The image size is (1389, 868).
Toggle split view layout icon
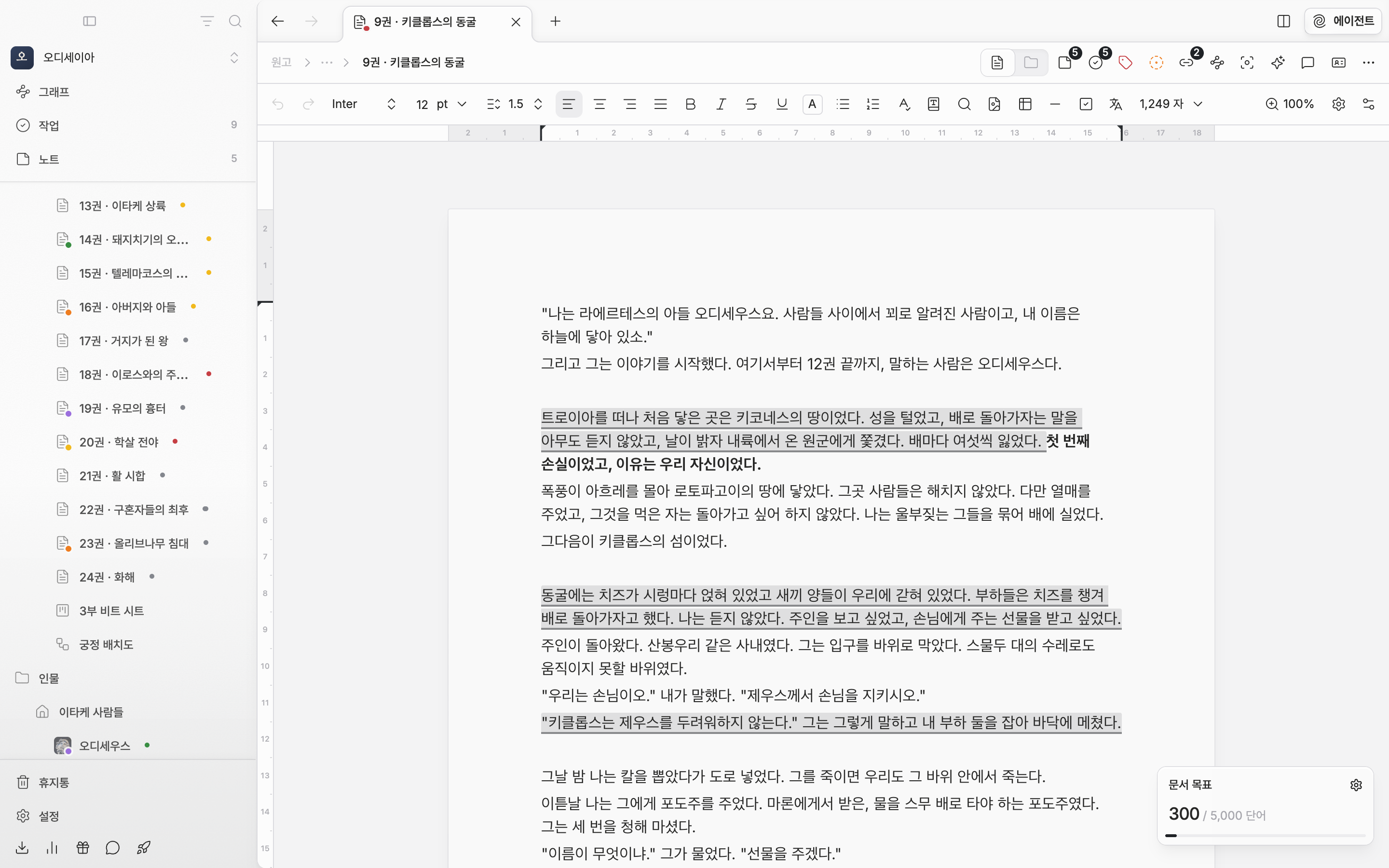tap(1284, 21)
